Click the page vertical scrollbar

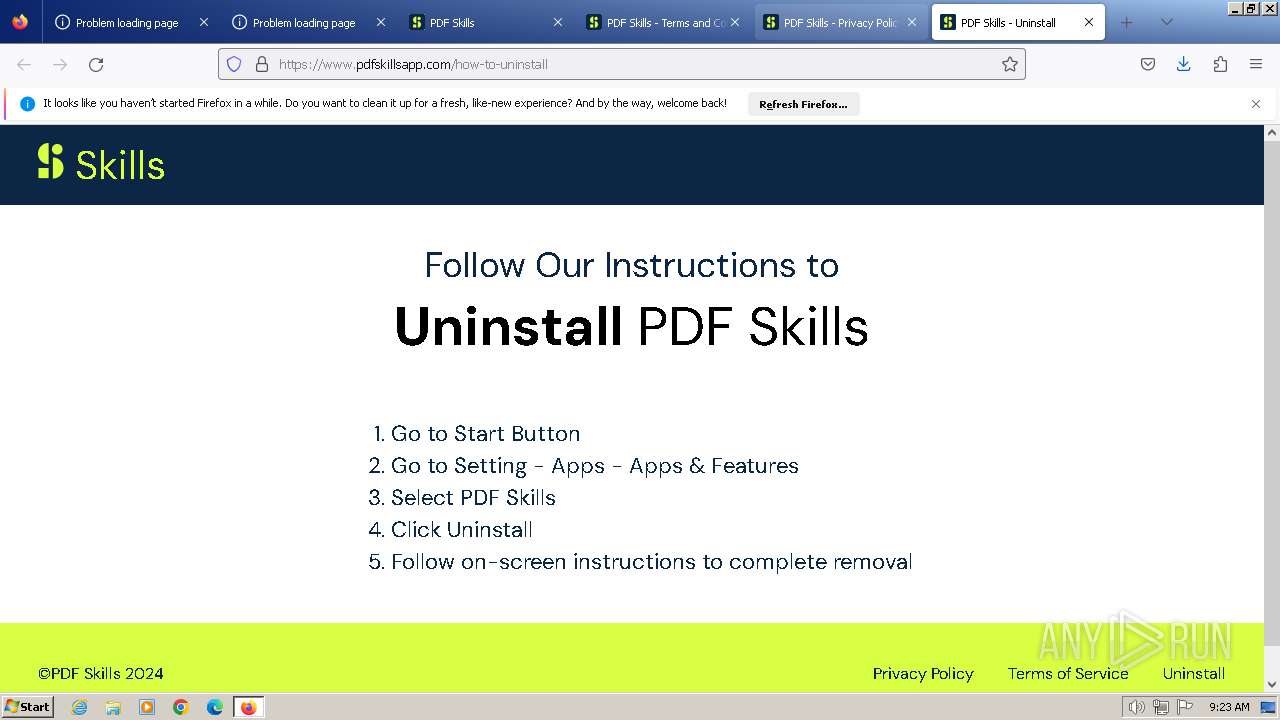click(1272, 393)
